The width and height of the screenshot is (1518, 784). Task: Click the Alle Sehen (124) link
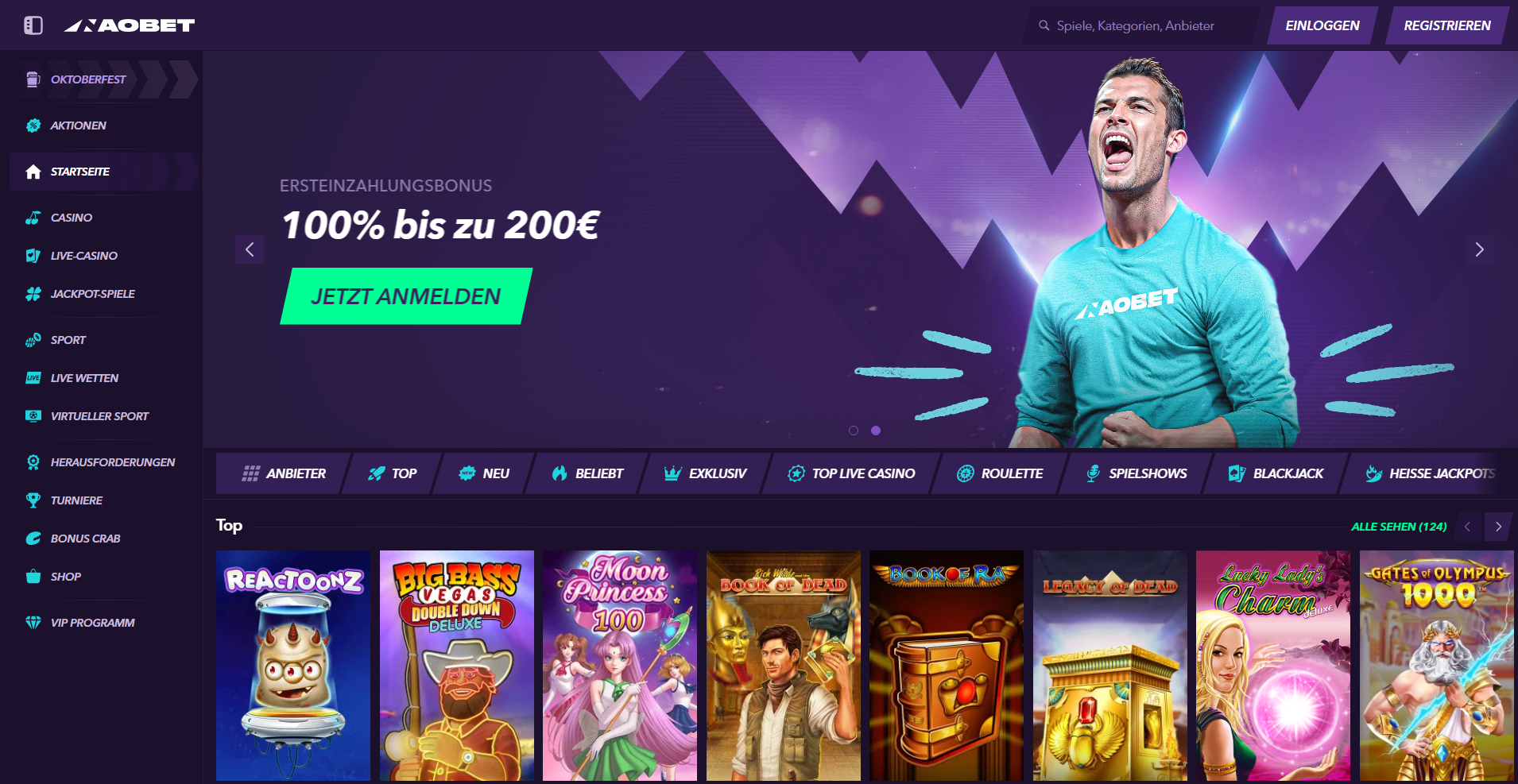[x=1399, y=527]
